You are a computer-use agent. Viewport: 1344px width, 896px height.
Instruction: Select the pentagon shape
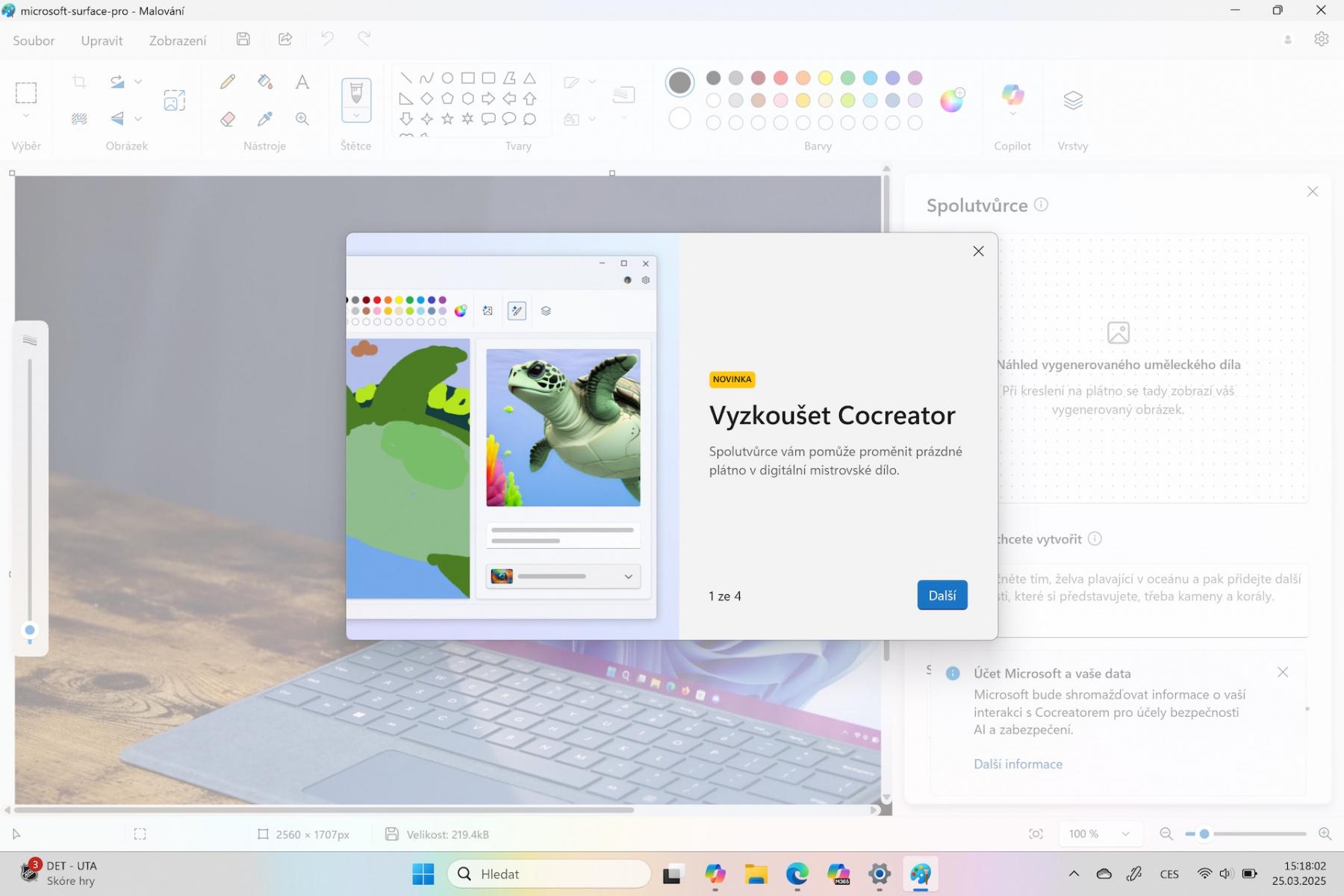tap(447, 99)
